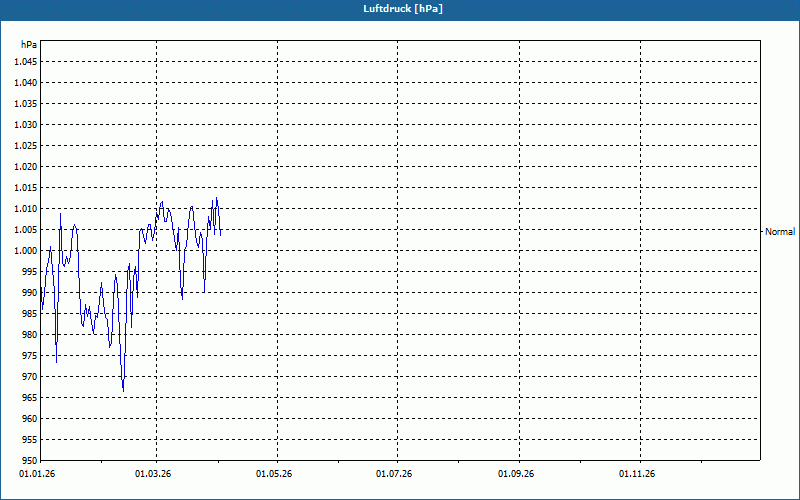Click the hPa unit label above the axis
The width and height of the screenshot is (800, 500).
tap(29, 45)
